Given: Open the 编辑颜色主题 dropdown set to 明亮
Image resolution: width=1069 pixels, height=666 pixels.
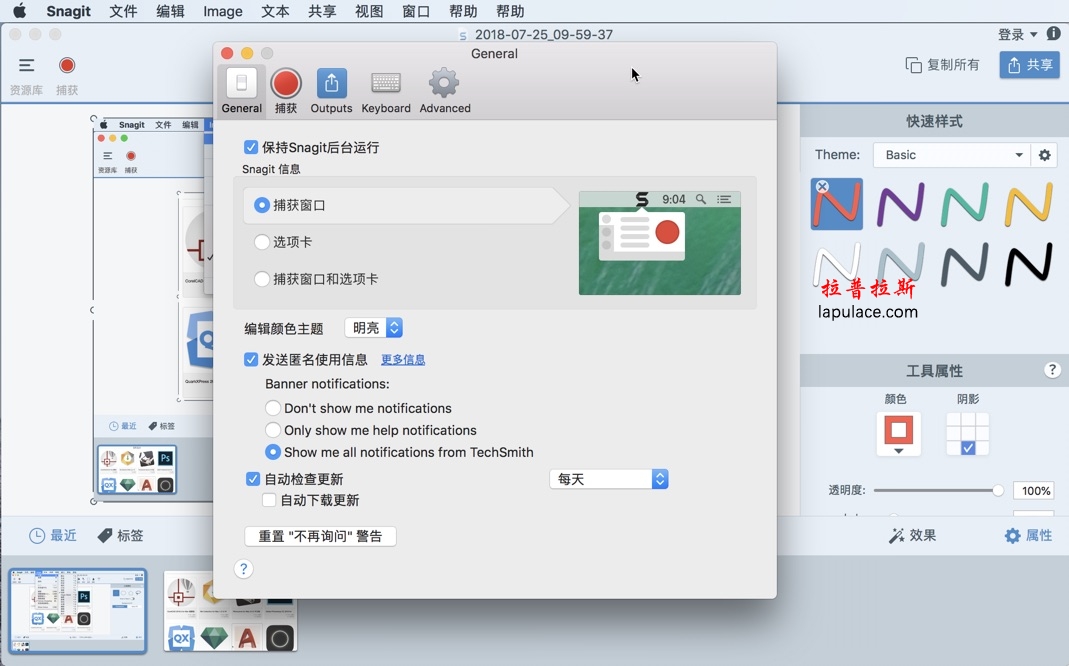Looking at the screenshot, I should (374, 328).
